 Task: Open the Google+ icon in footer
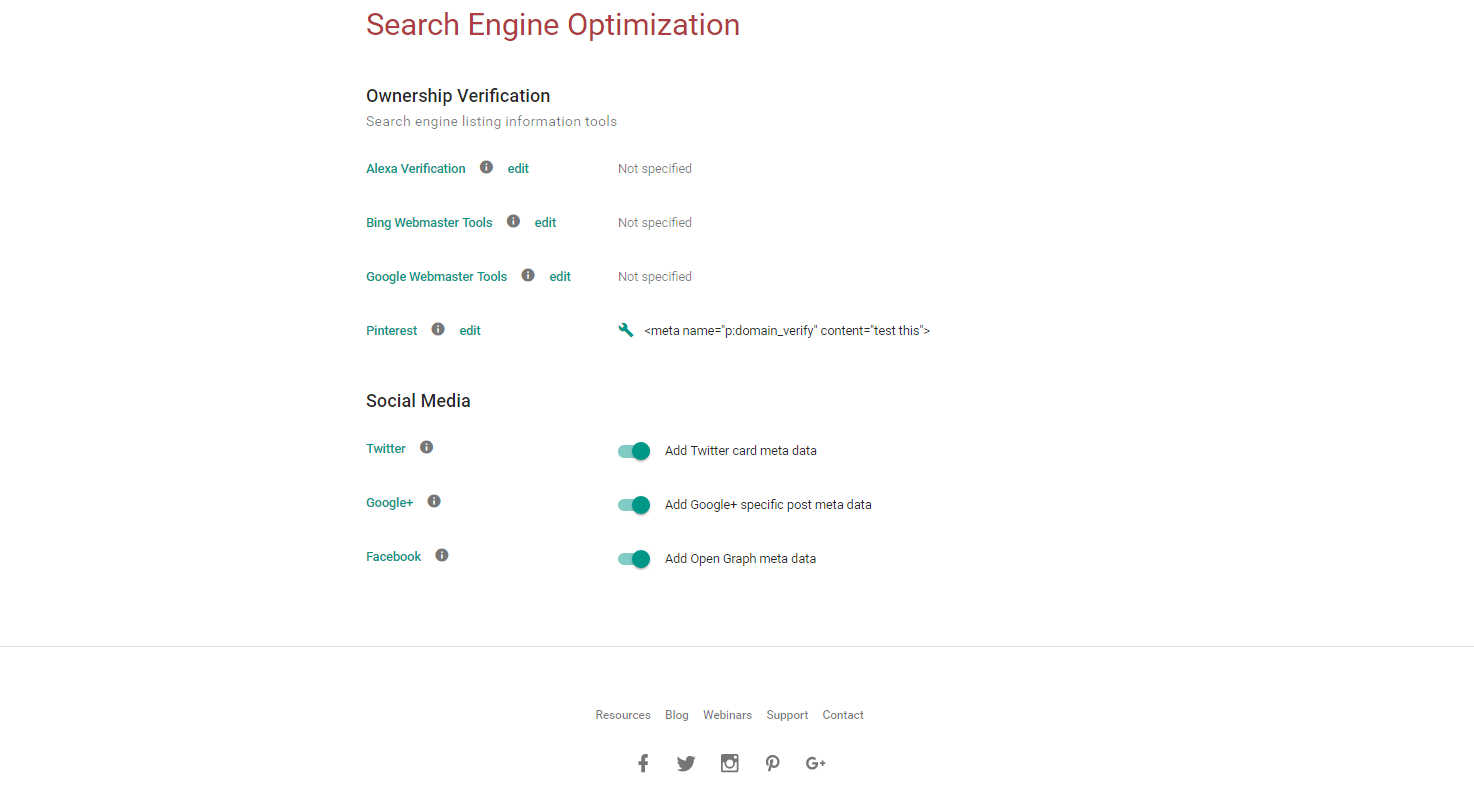pyautogui.click(x=815, y=764)
